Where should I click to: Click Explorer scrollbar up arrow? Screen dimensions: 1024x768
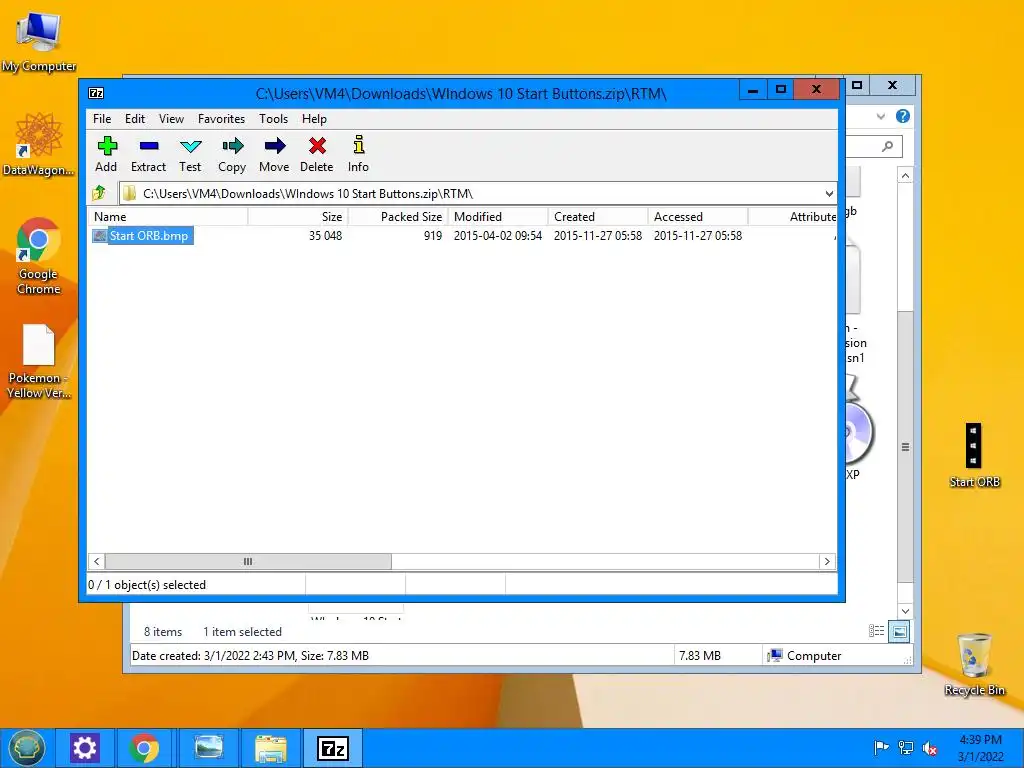(905, 175)
